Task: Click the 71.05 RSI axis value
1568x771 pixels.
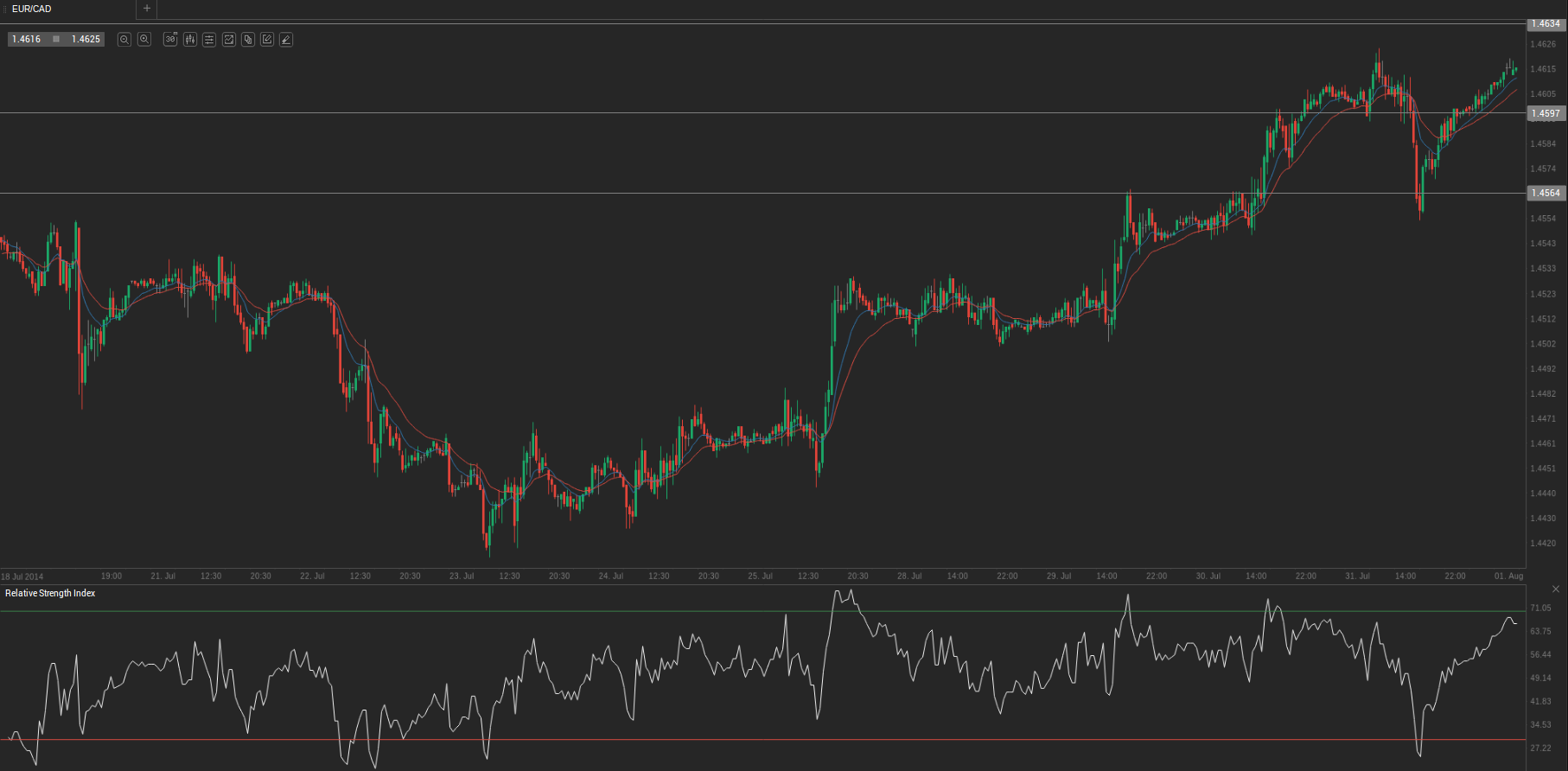Action: click(x=1540, y=609)
